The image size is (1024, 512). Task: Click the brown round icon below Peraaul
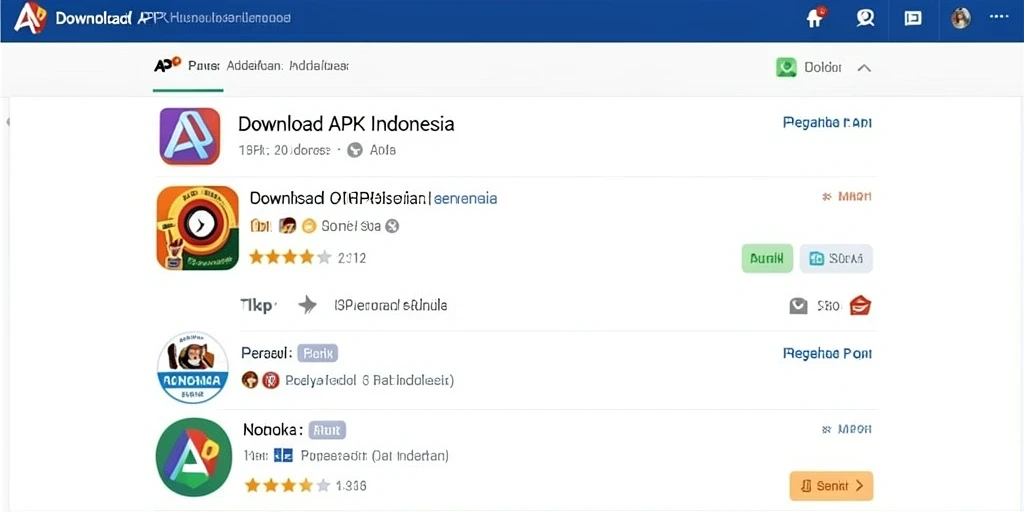(249, 379)
